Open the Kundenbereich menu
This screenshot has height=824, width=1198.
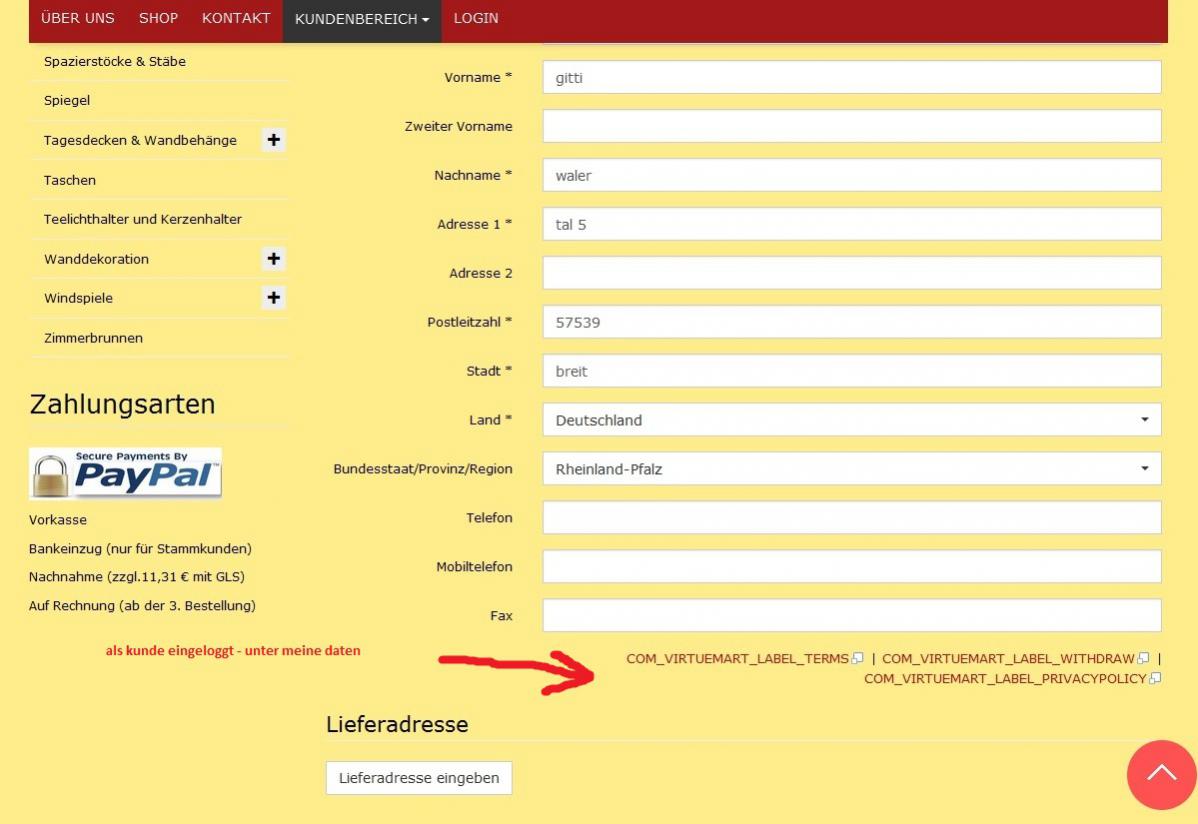tap(361, 19)
